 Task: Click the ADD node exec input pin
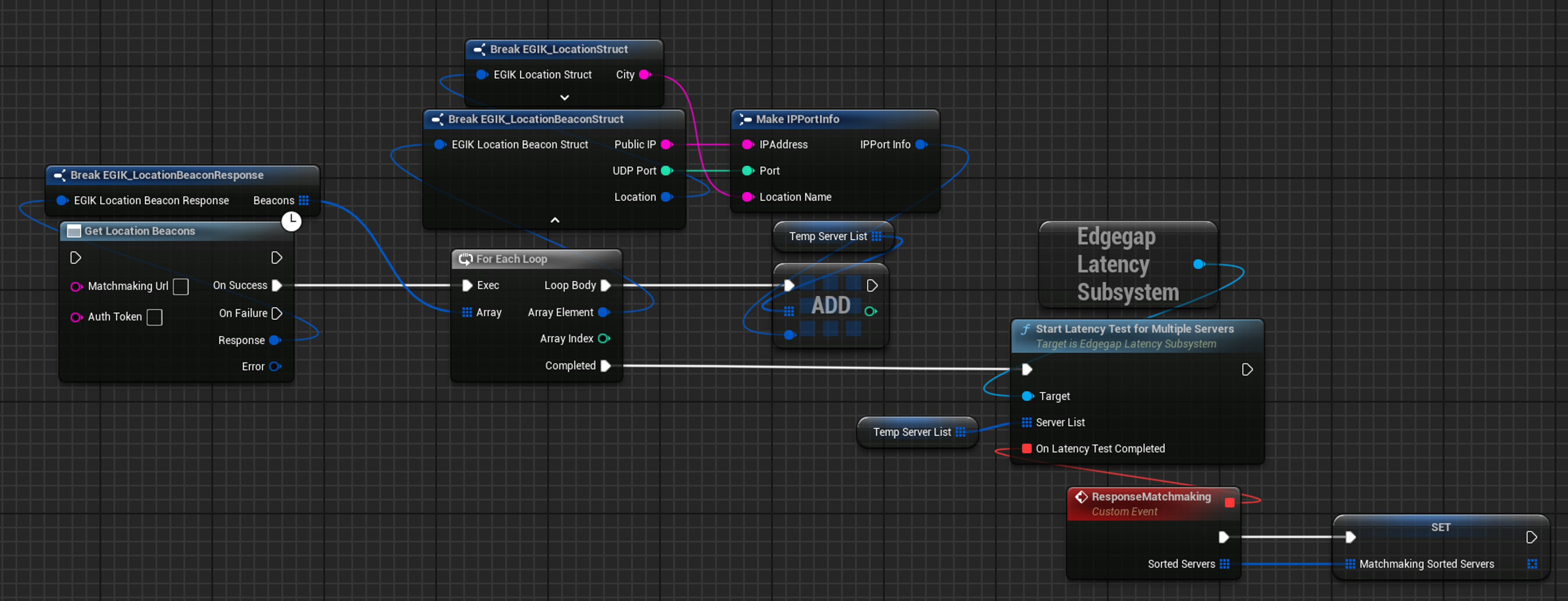point(789,285)
